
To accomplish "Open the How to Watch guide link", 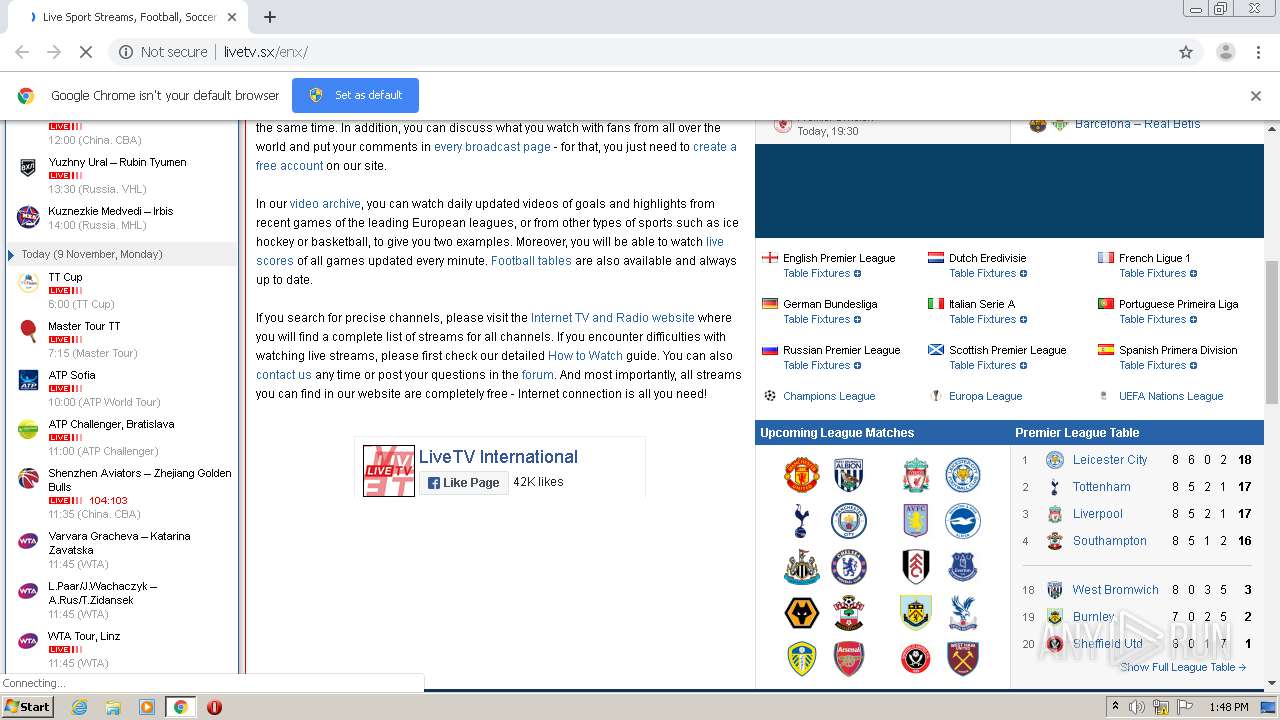I will [x=585, y=356].
